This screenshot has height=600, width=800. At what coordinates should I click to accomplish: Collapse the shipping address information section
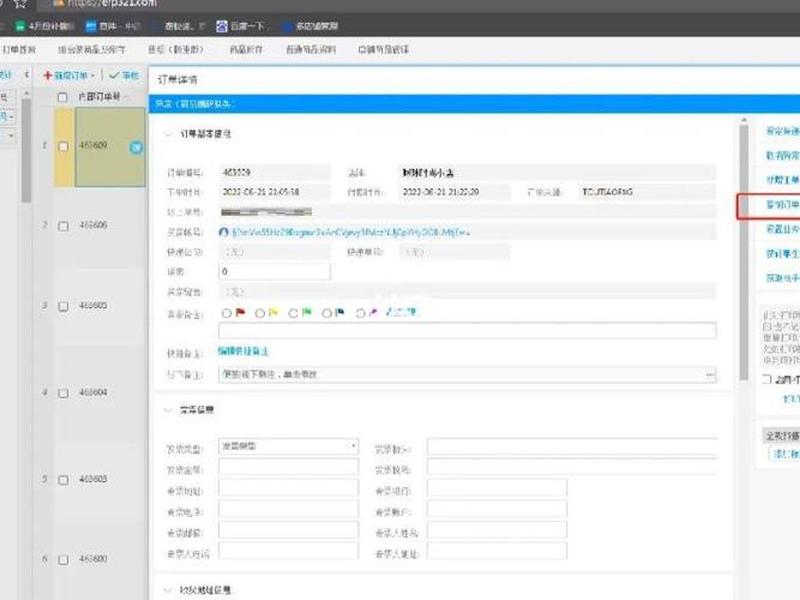click(167, 590)
